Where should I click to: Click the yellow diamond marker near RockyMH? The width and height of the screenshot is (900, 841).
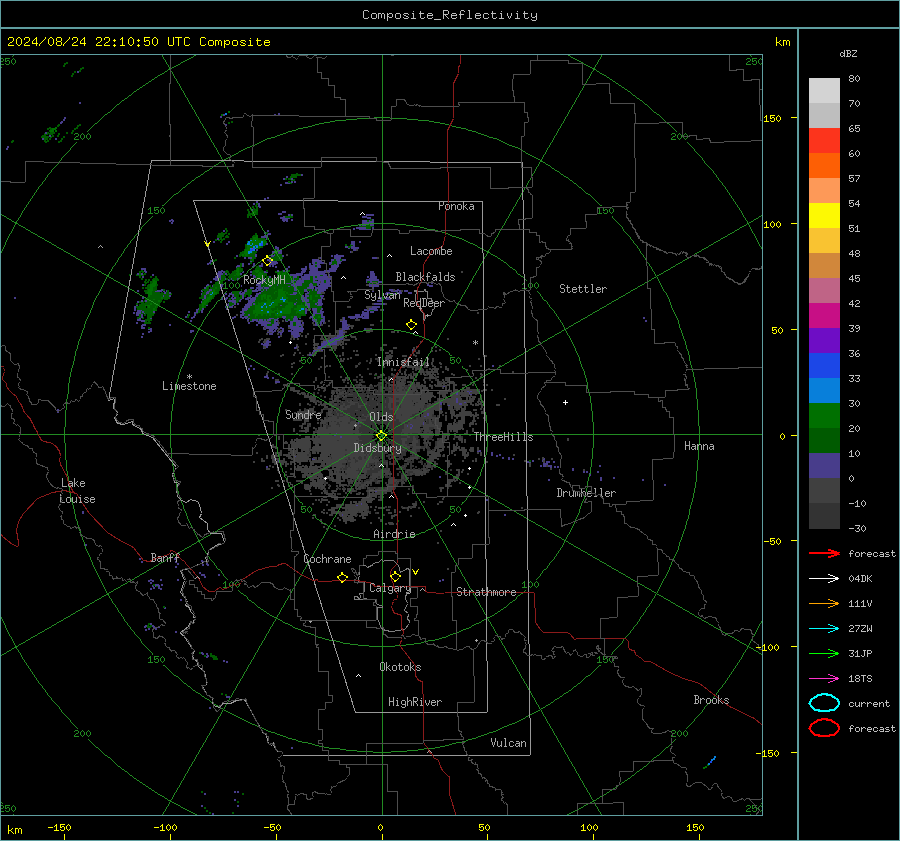(x=267, y=261)
